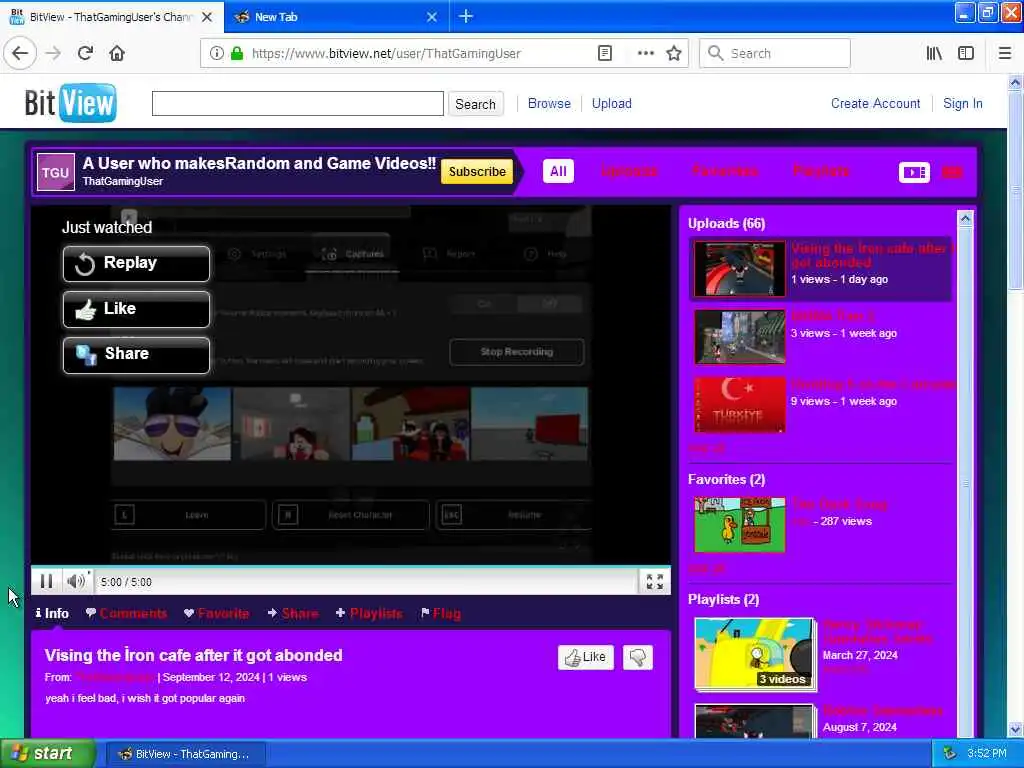
Task: Replay the just watched video
Action: 136,264
